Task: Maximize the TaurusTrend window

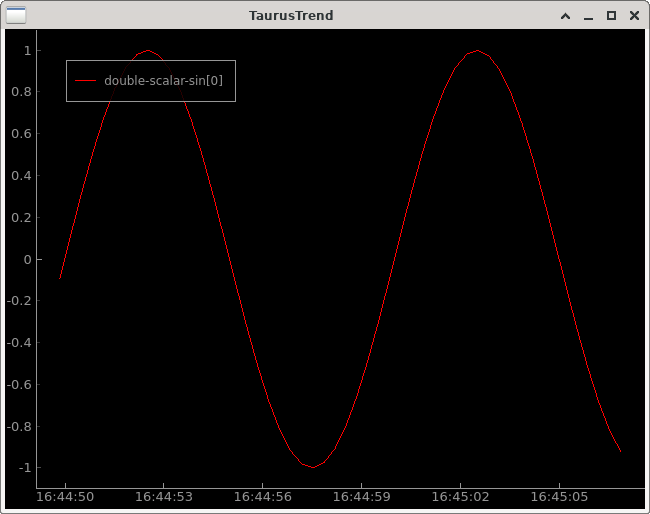Action: [611, 16]
